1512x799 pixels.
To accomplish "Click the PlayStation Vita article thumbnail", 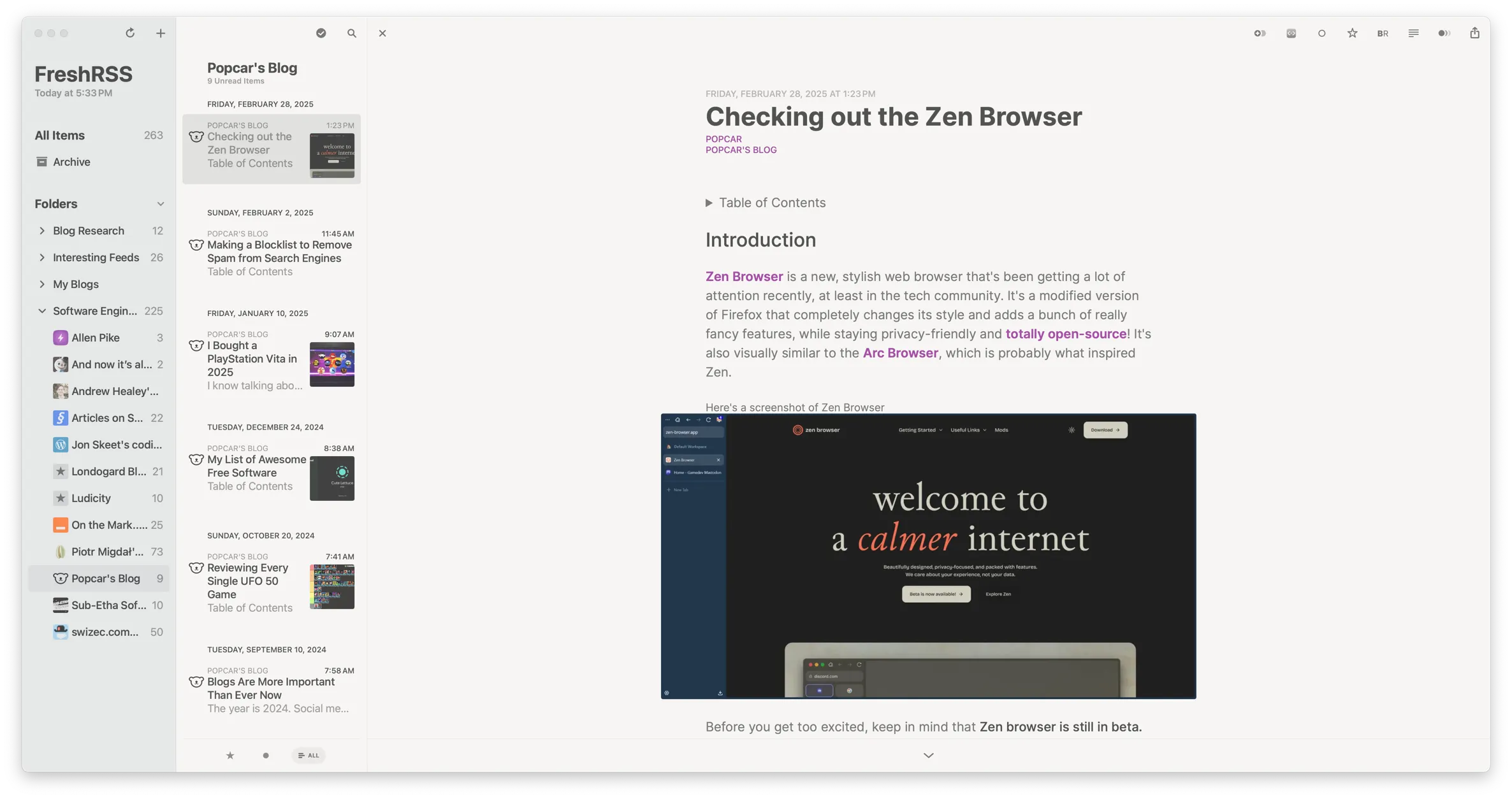I will (x=331, y=364).
